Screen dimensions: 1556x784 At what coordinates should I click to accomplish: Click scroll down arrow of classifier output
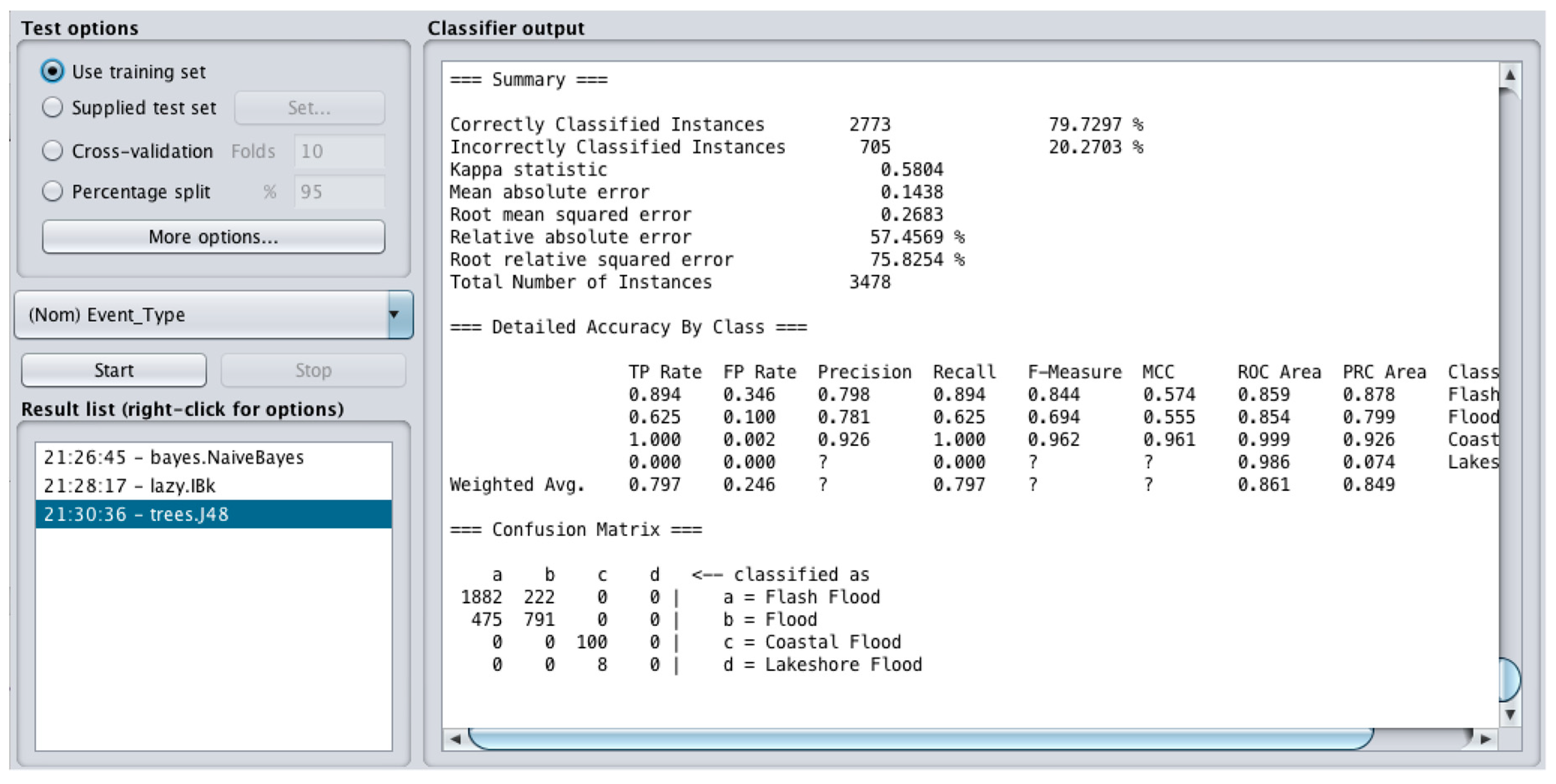click(1509, 714)
